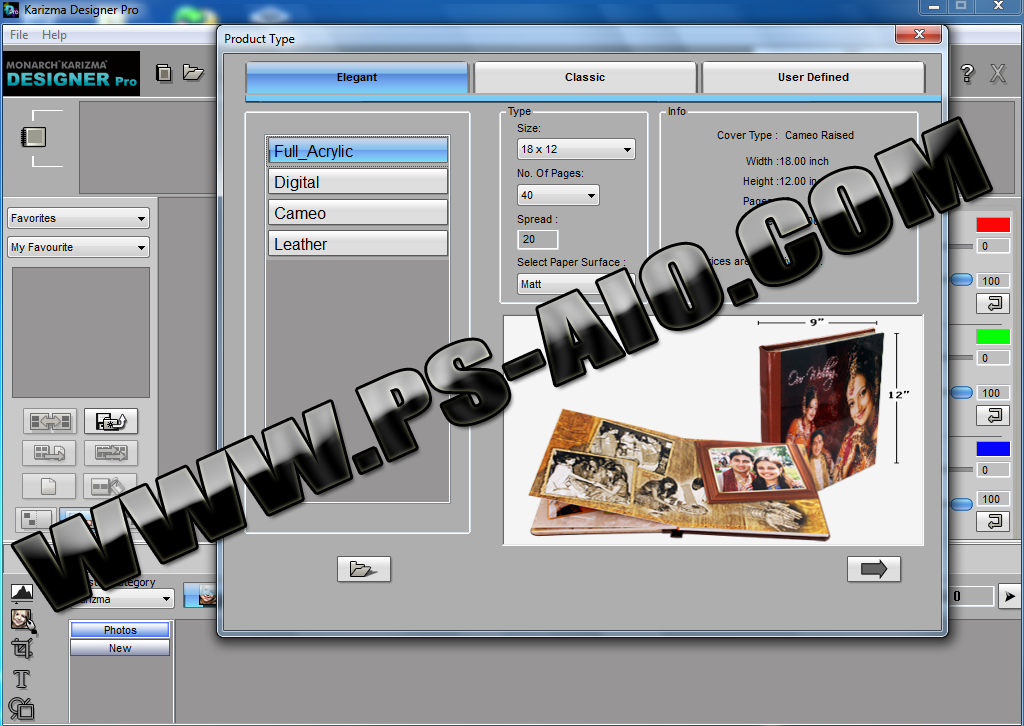Image resolution: width=1024 pixels, height=726 pixels.
Task: Click the swap templates icon
Action: pos(111,453)
